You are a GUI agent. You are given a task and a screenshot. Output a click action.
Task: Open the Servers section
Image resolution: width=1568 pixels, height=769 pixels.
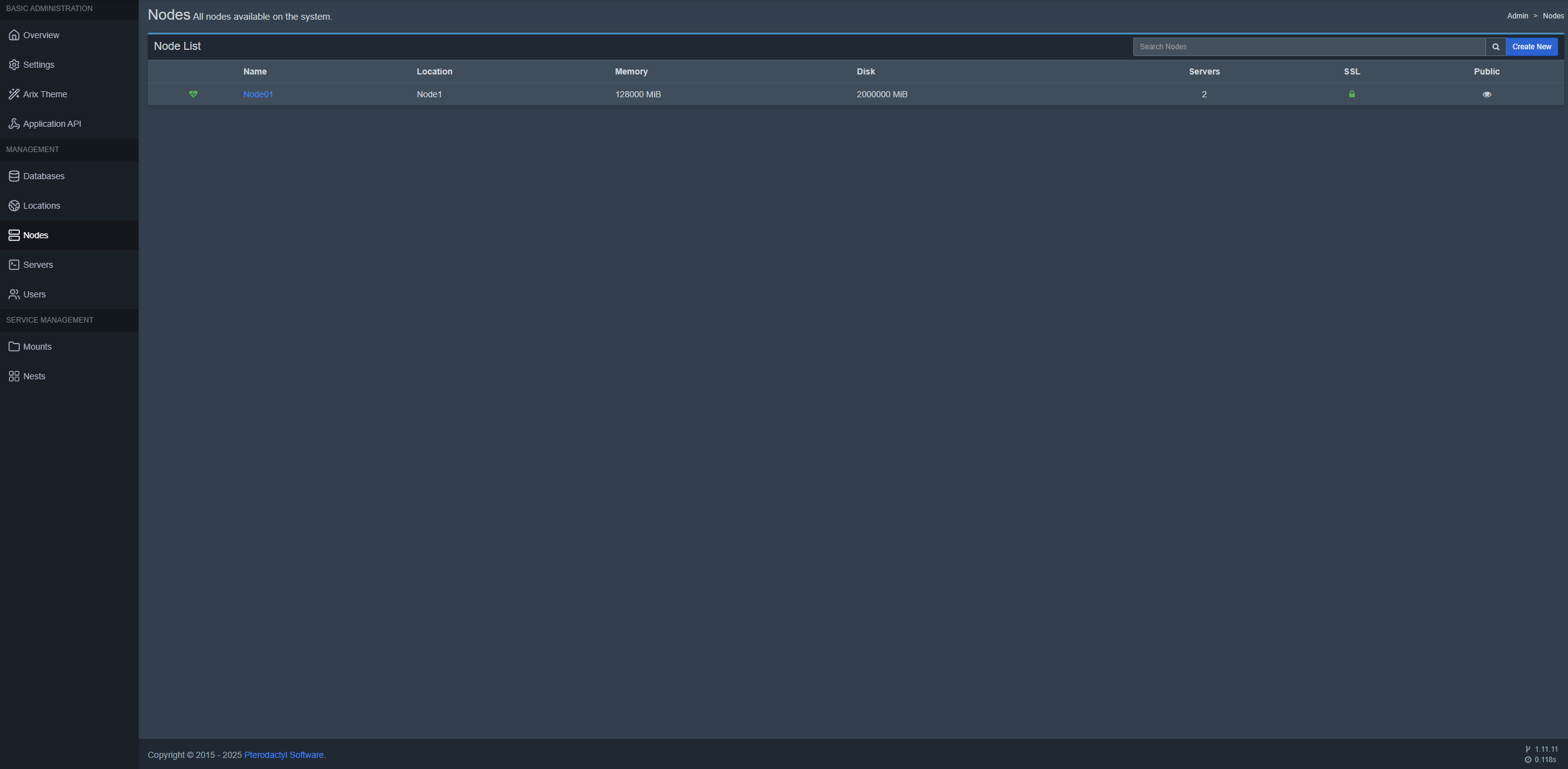pyautogui.click(x=69, y=265)
